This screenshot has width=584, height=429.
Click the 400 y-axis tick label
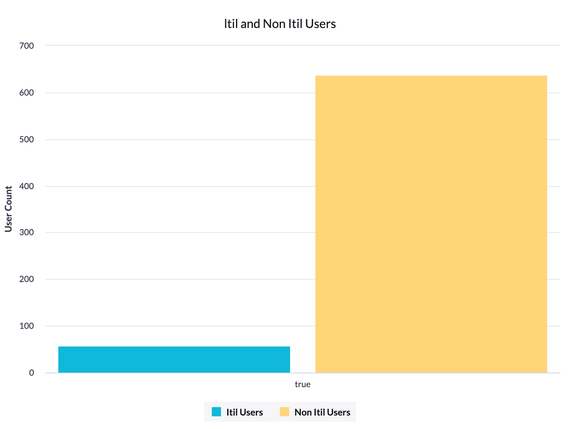(x=26, y=186)
